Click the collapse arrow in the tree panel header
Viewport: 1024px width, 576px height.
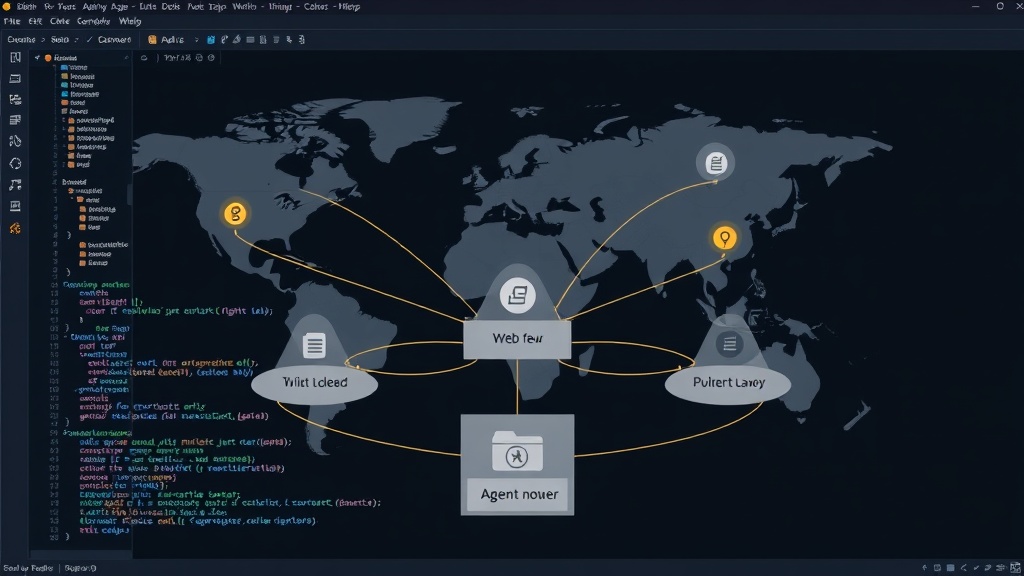point(126,57)
